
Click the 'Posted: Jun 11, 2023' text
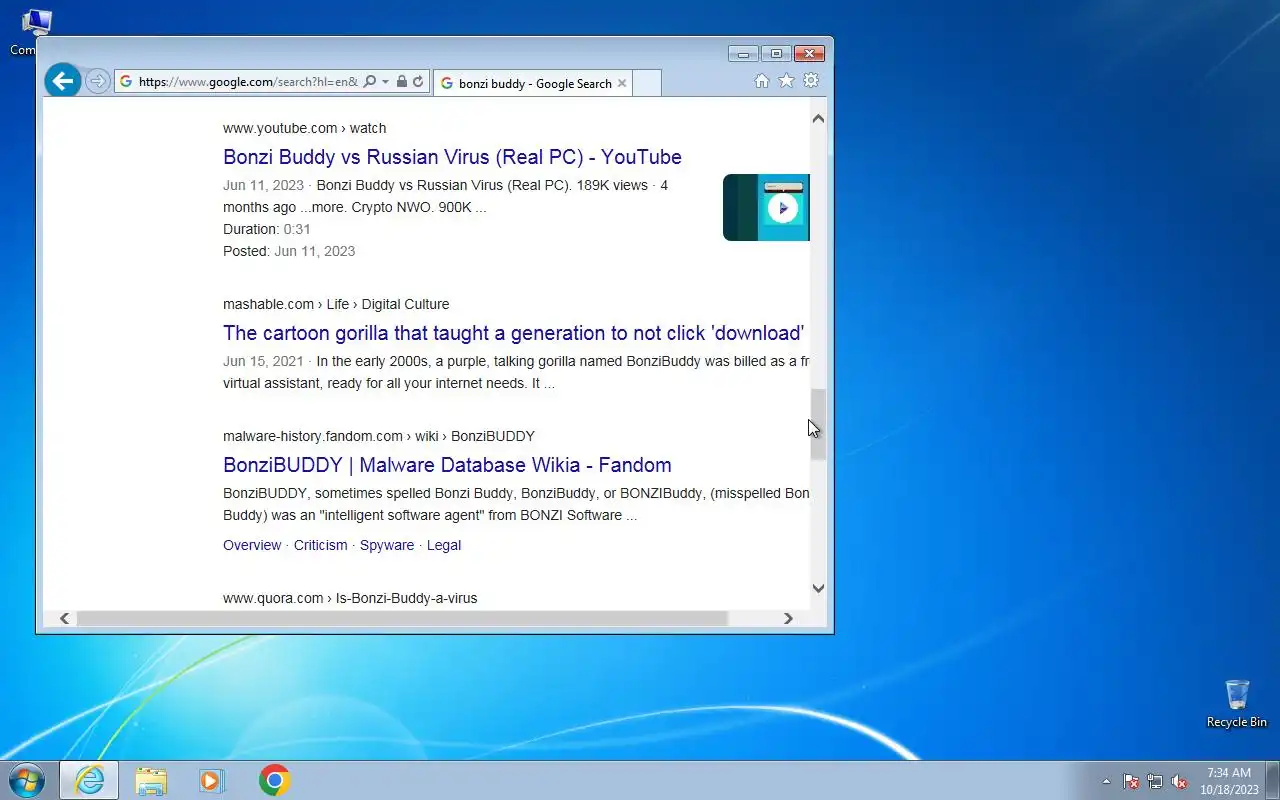pos(289,251)
